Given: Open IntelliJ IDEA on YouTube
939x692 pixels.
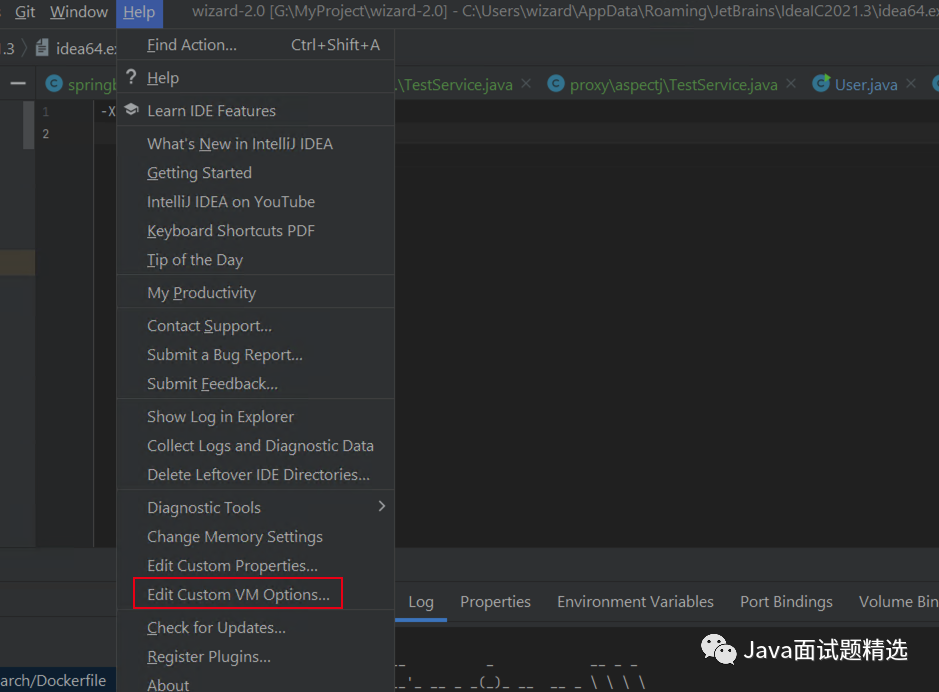Looking at the screenshot, I should tap(256, 202).
